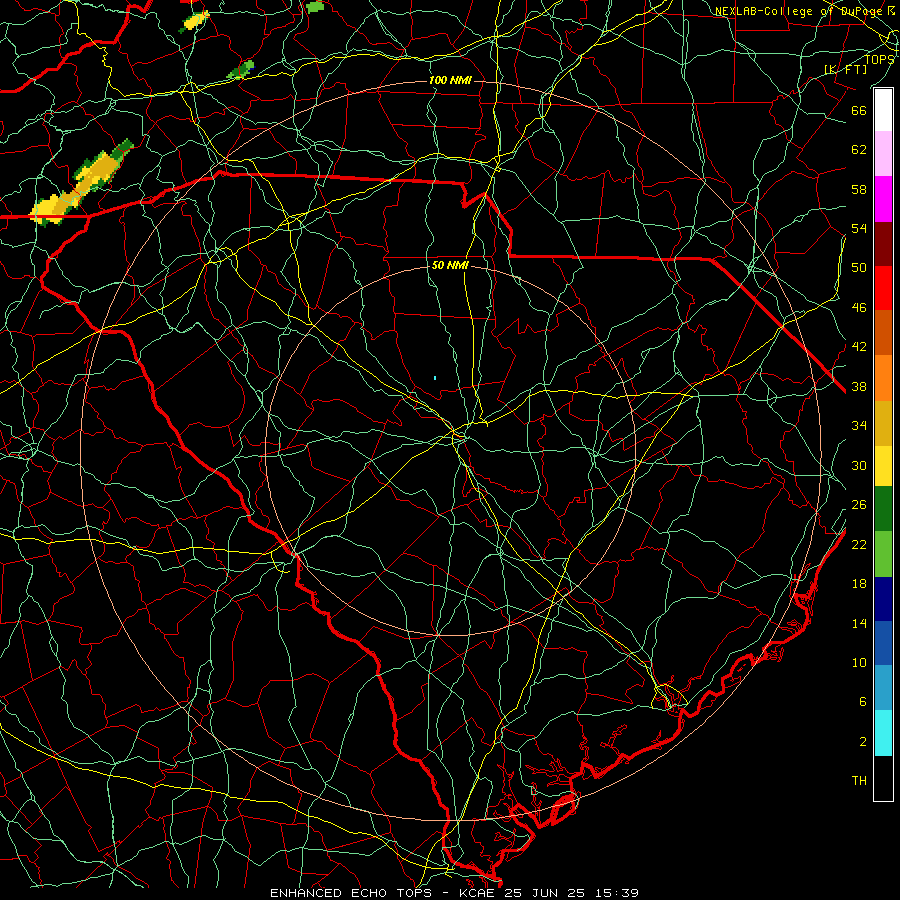Click the legend value '66'

point(859,110)
